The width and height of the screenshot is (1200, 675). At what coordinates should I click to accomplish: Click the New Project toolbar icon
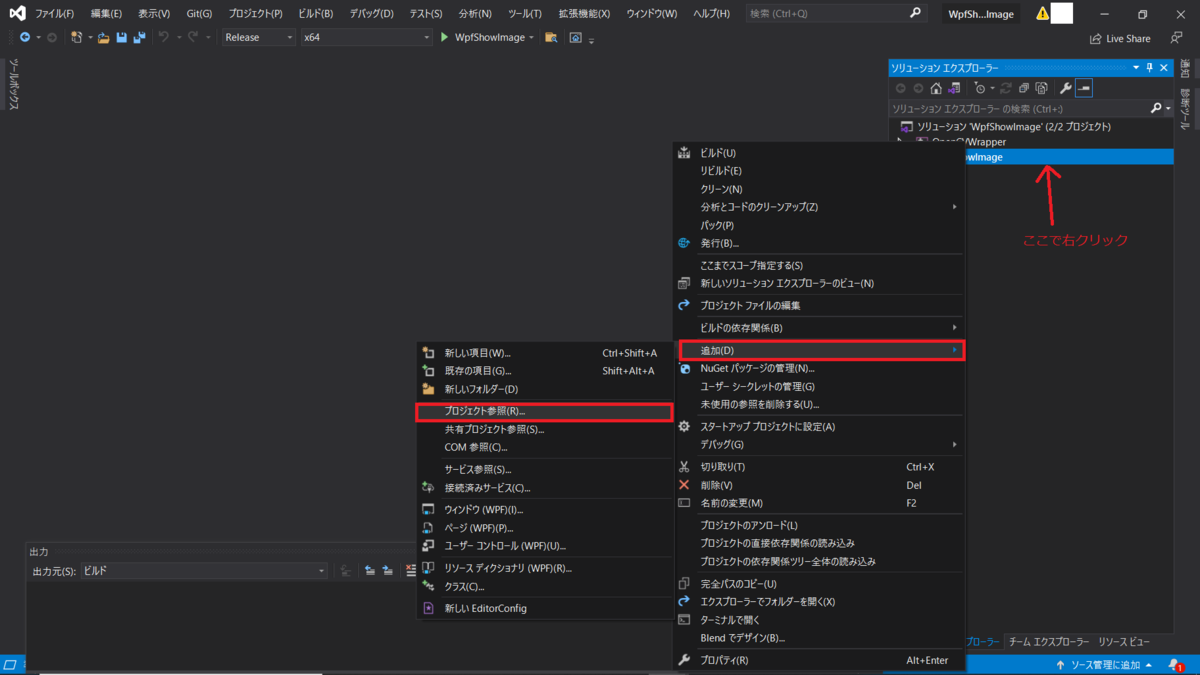76,37
